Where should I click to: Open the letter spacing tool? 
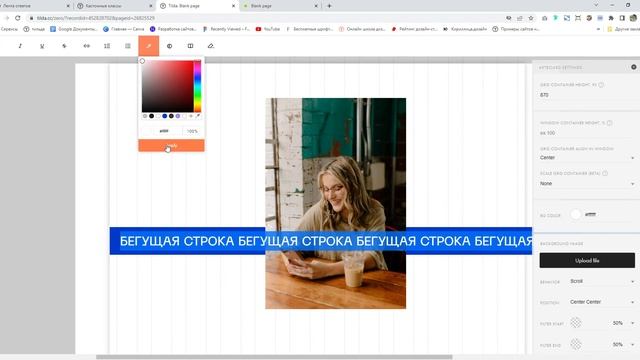pyautogui.click(x=87, y=46)
